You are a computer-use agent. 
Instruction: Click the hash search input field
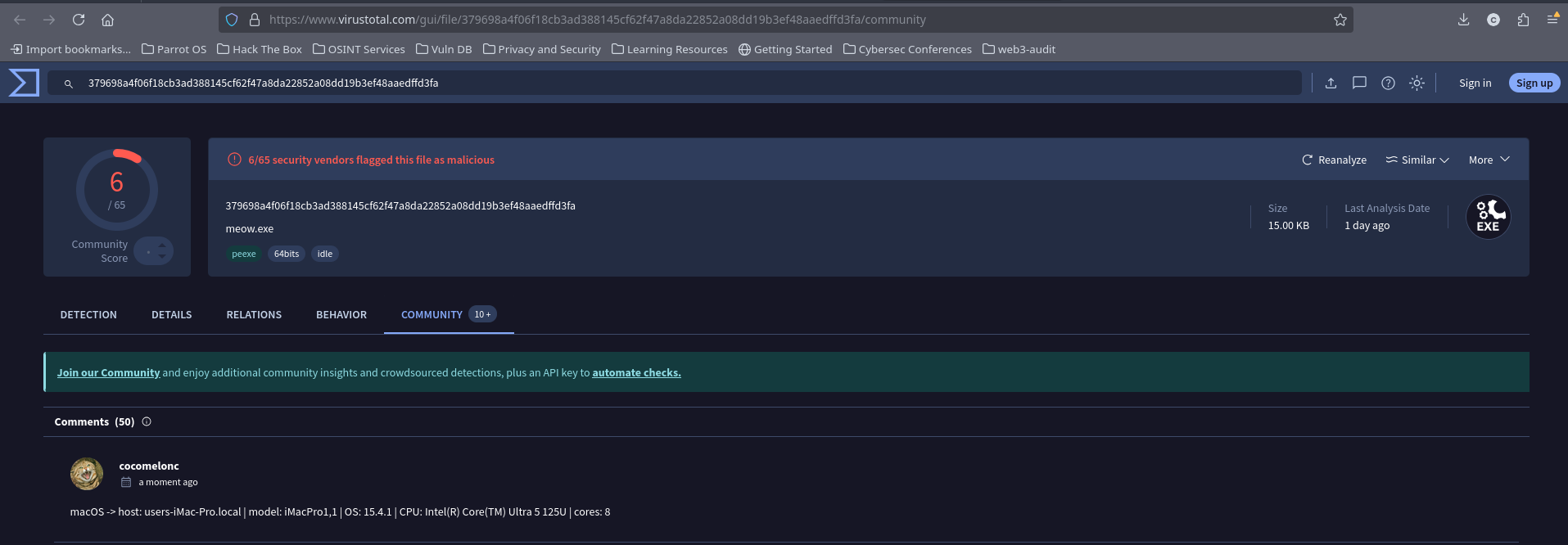pyautogui.click(x=671, y=83)
